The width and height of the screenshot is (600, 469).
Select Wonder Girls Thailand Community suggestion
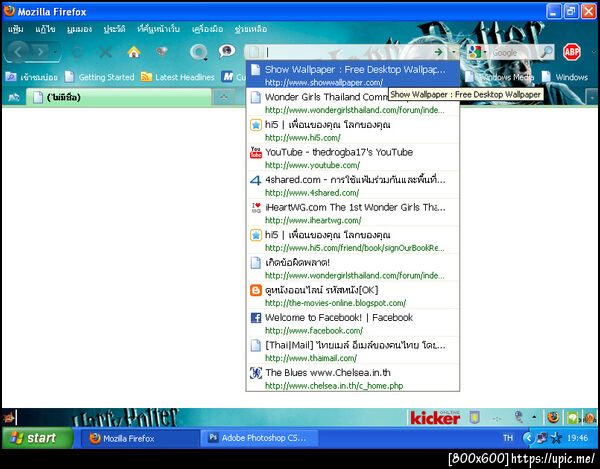[352, 103]
